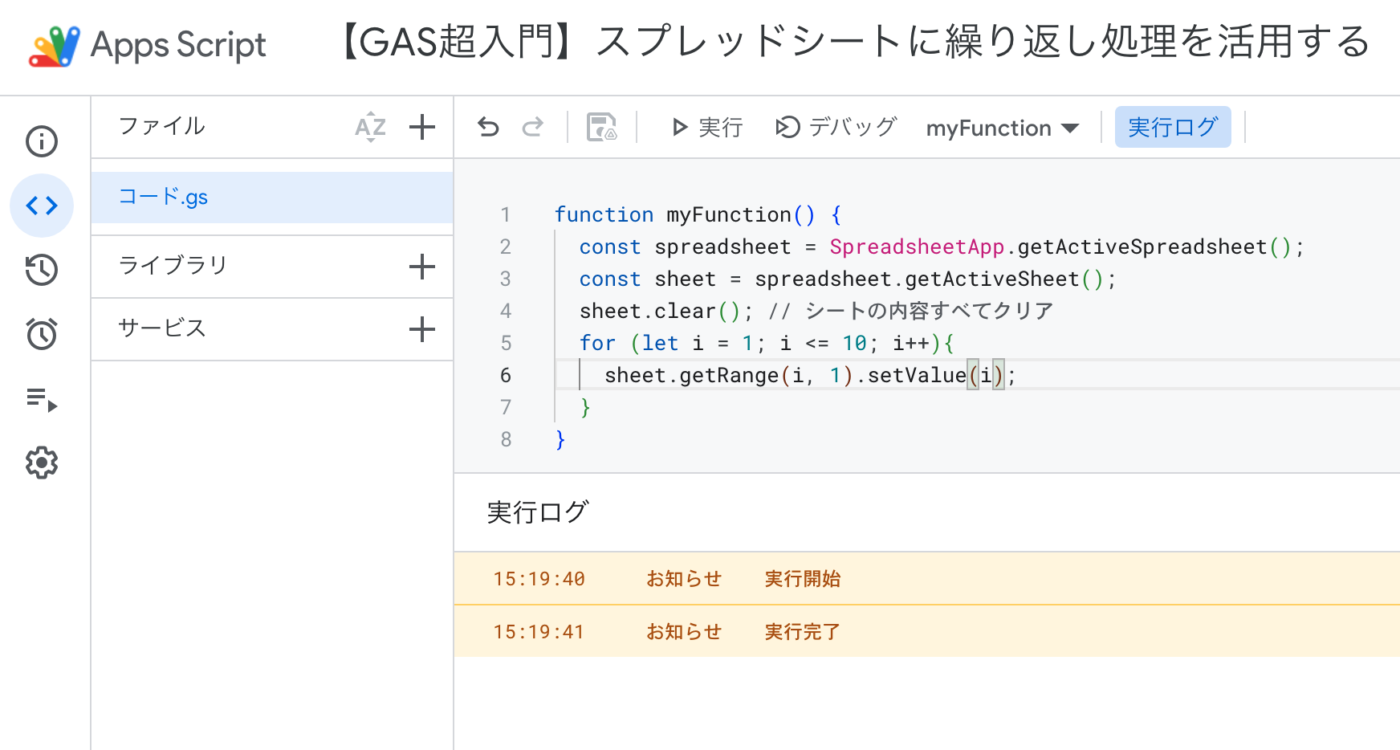1400x750 pixels.
Task: Run the script with 実行 button
Action: [x=707, y=127]
